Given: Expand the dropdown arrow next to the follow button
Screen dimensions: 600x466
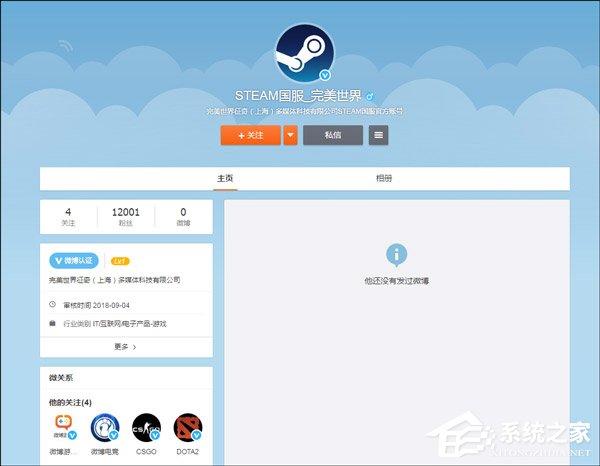Looking at the screenshot, I should (x=290, y=135).
